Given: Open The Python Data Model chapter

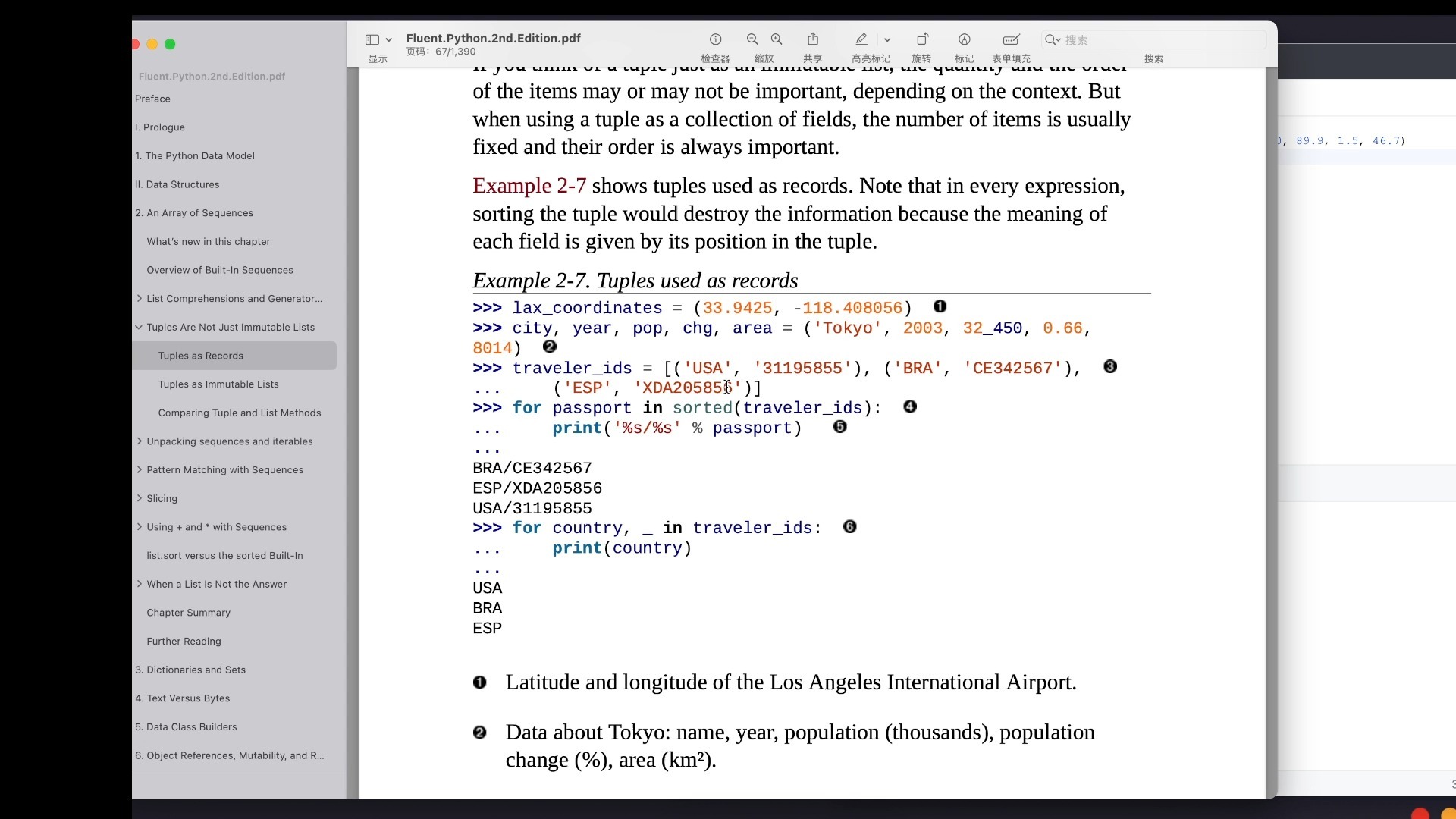Looking at the screenshot, I should pyautogui.click(x=195, y=155).
